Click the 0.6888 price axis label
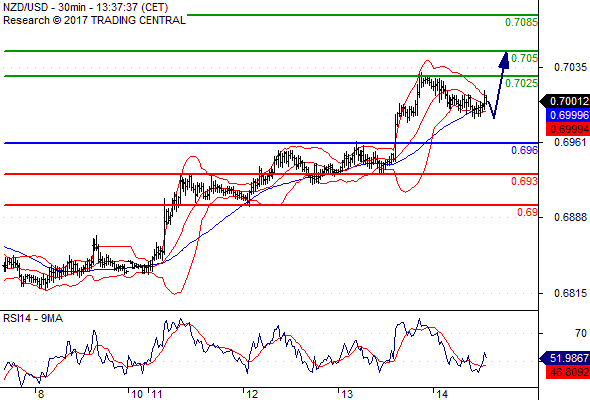This screenshot has height=400, width=590. click(x=570, y=217)
